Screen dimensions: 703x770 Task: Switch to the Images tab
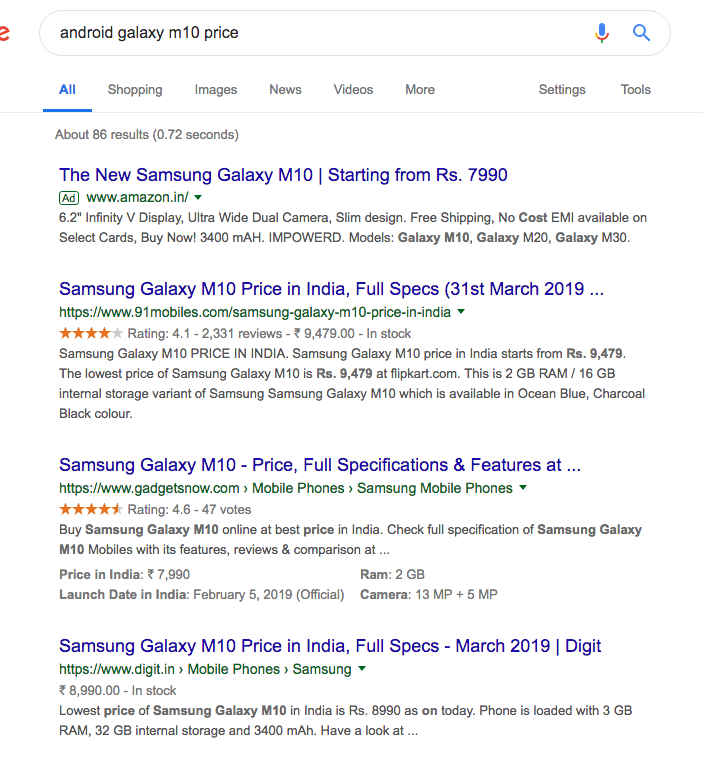(216, 90)
